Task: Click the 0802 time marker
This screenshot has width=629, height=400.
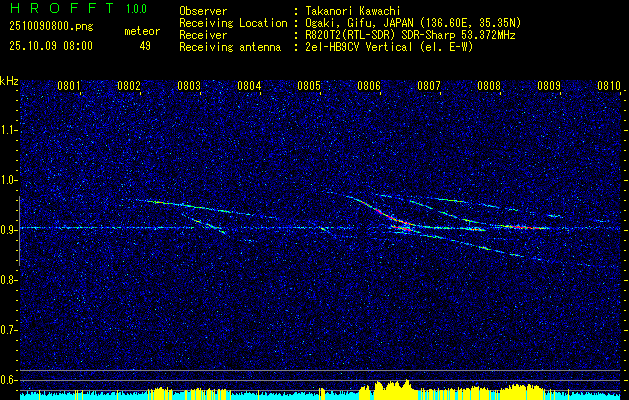Action: click(x=129, y=86)
